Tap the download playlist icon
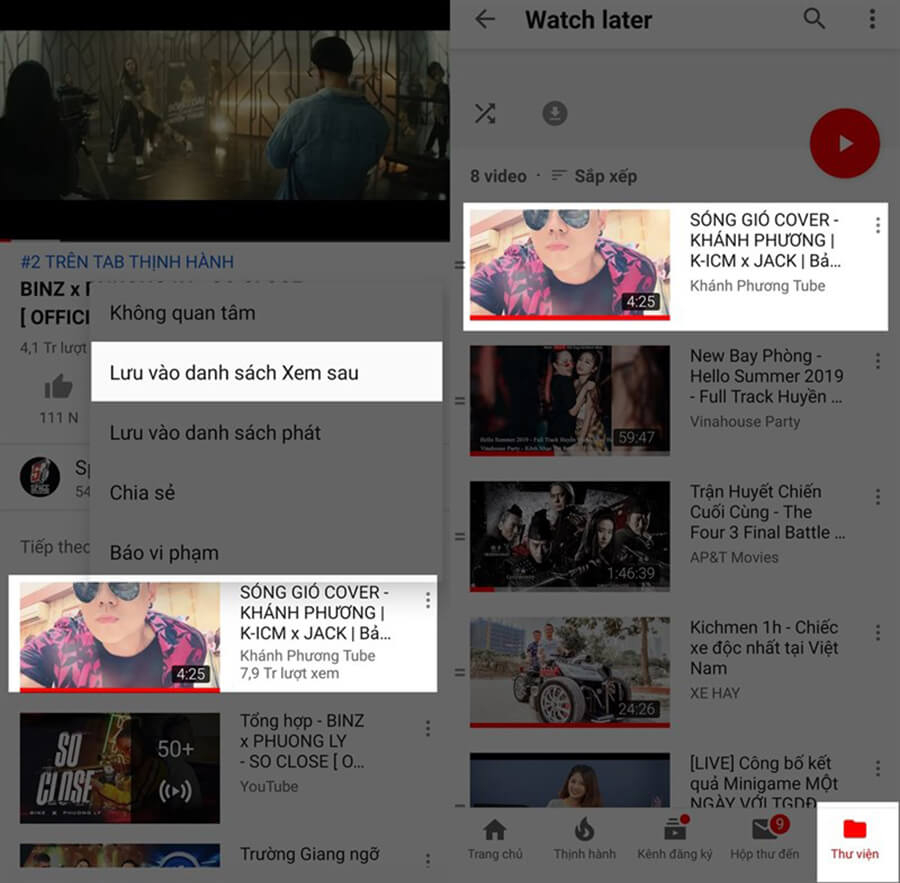 click(555, 113)
